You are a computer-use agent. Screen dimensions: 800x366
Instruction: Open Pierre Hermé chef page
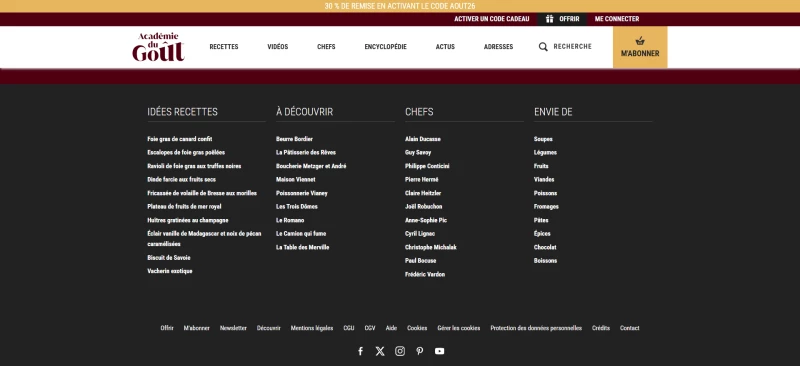(421, 179)
